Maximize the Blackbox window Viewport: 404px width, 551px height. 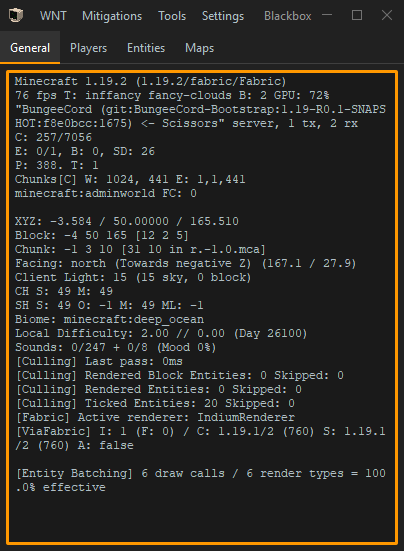[x=357, y=15]
